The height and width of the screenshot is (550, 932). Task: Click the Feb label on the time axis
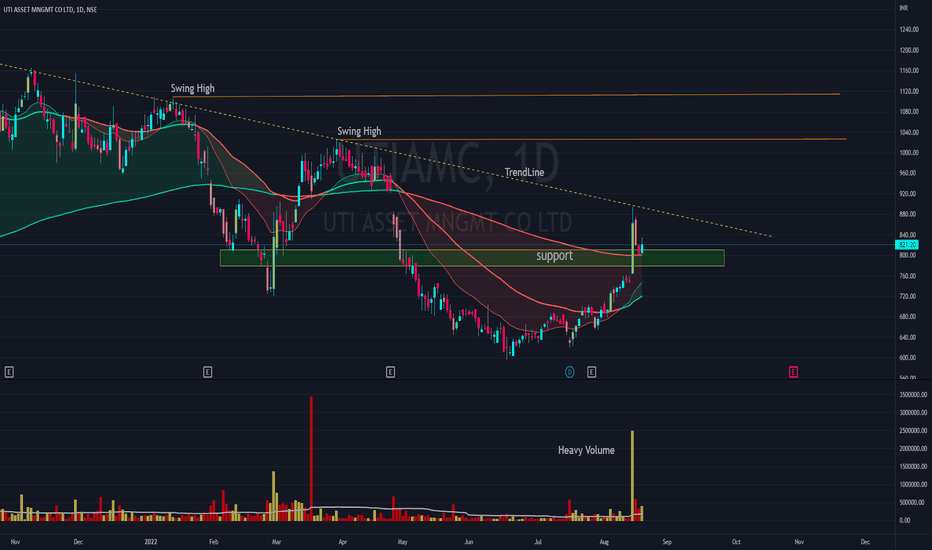(214, 542)
